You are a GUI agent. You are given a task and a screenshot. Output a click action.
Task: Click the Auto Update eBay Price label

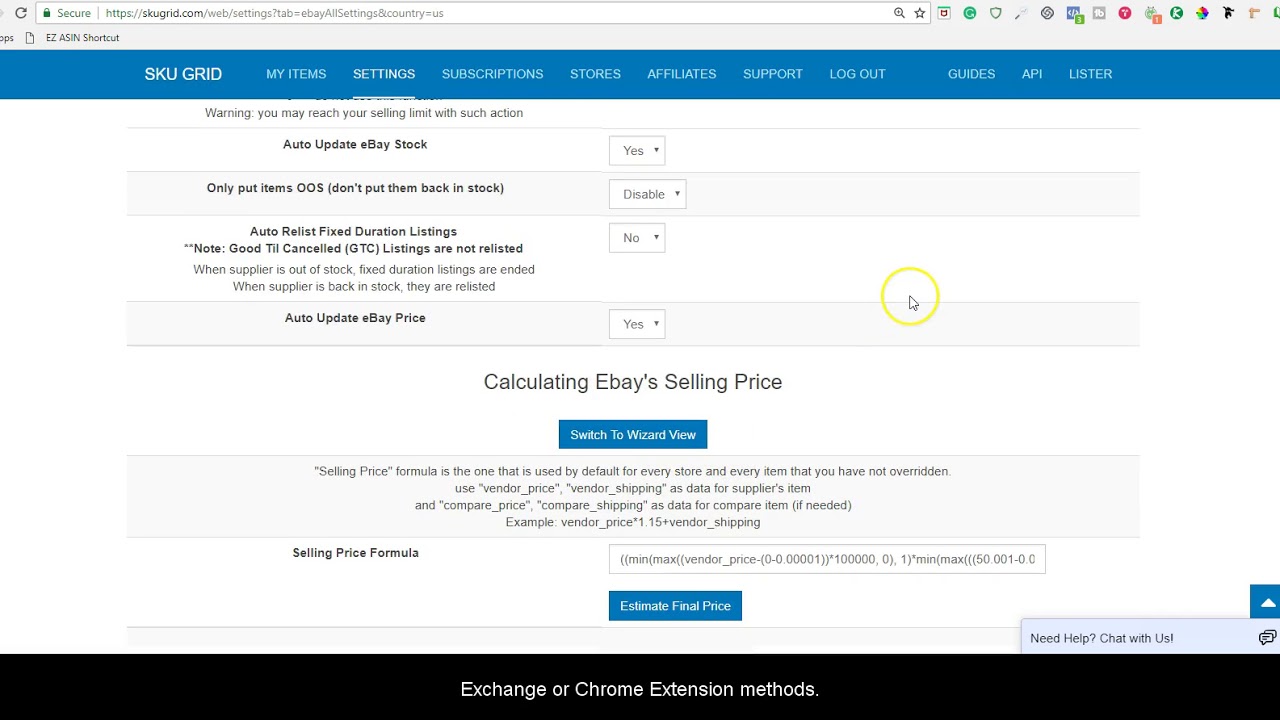pos(355,318)
